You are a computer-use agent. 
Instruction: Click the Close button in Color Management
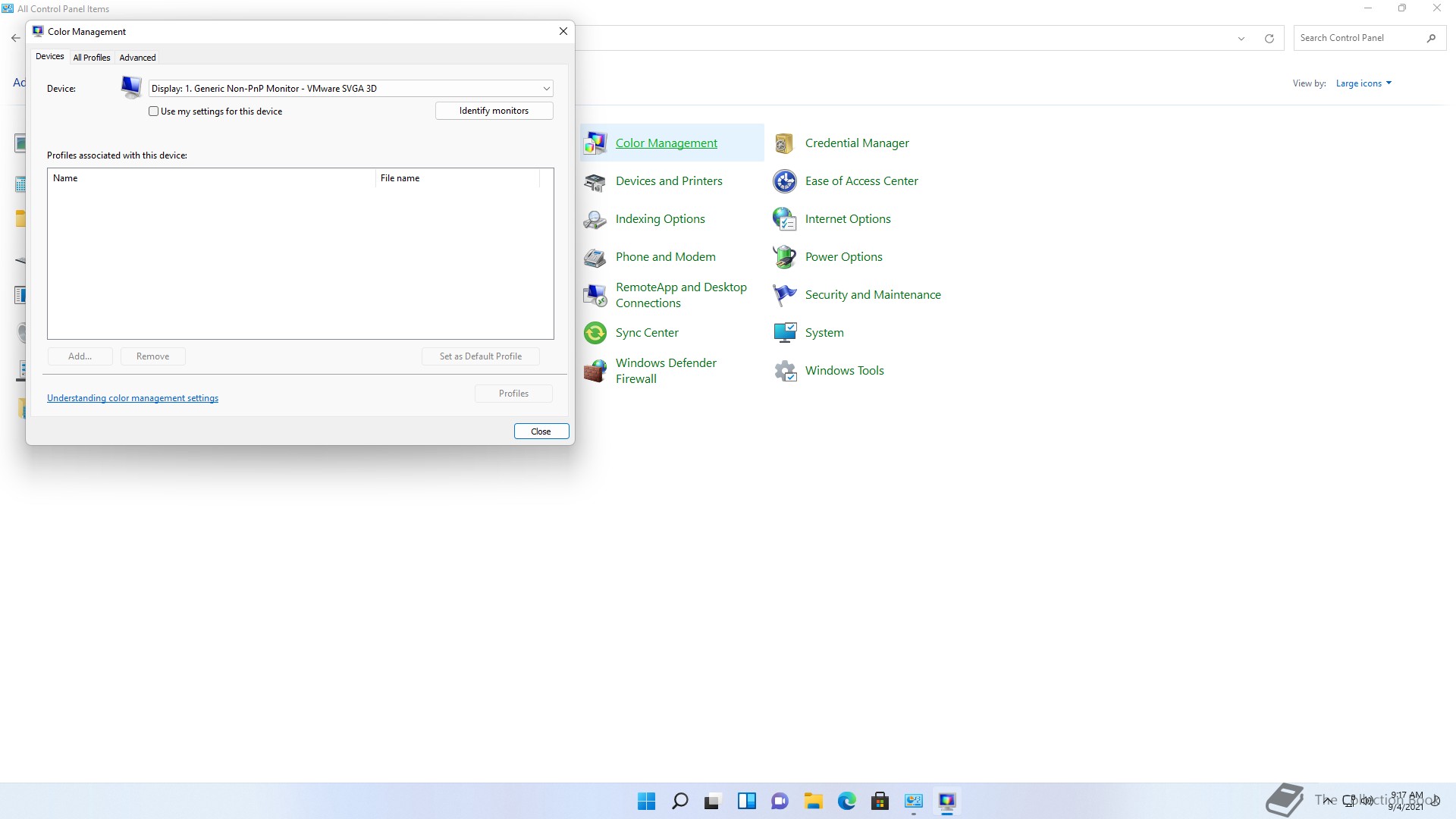click(x=541, y=431)
